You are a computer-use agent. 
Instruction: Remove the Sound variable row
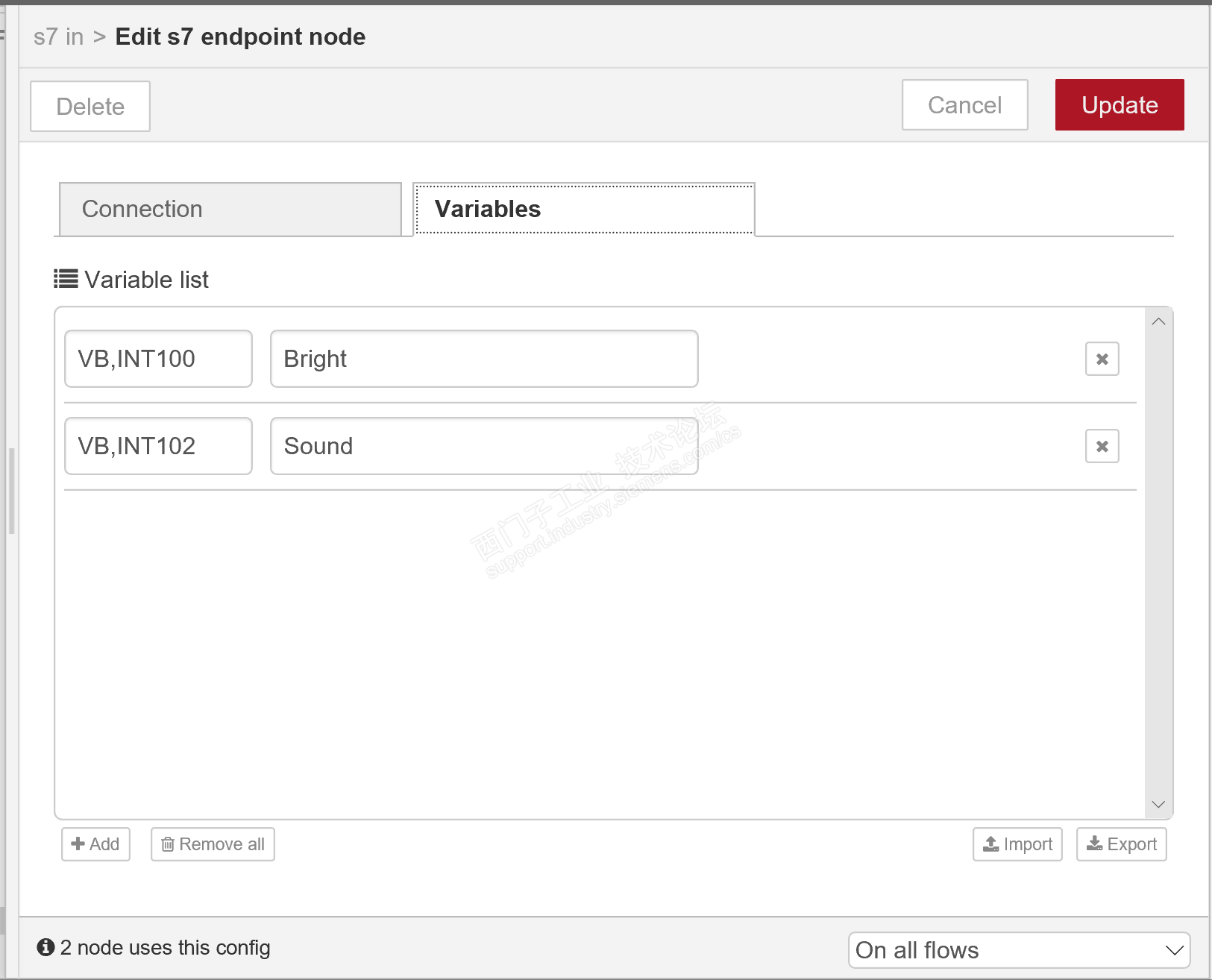click(x=1102, y=447)
